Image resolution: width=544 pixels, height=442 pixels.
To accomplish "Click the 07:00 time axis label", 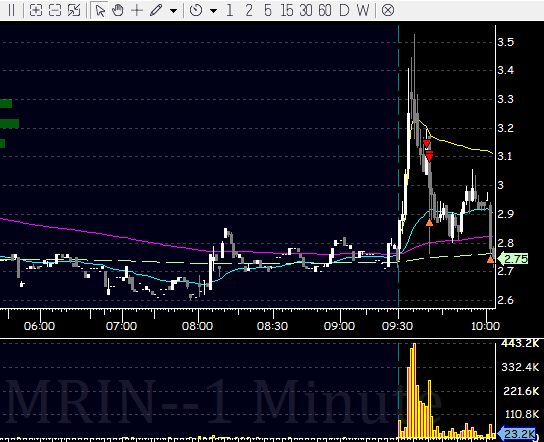I will point(121,326).
